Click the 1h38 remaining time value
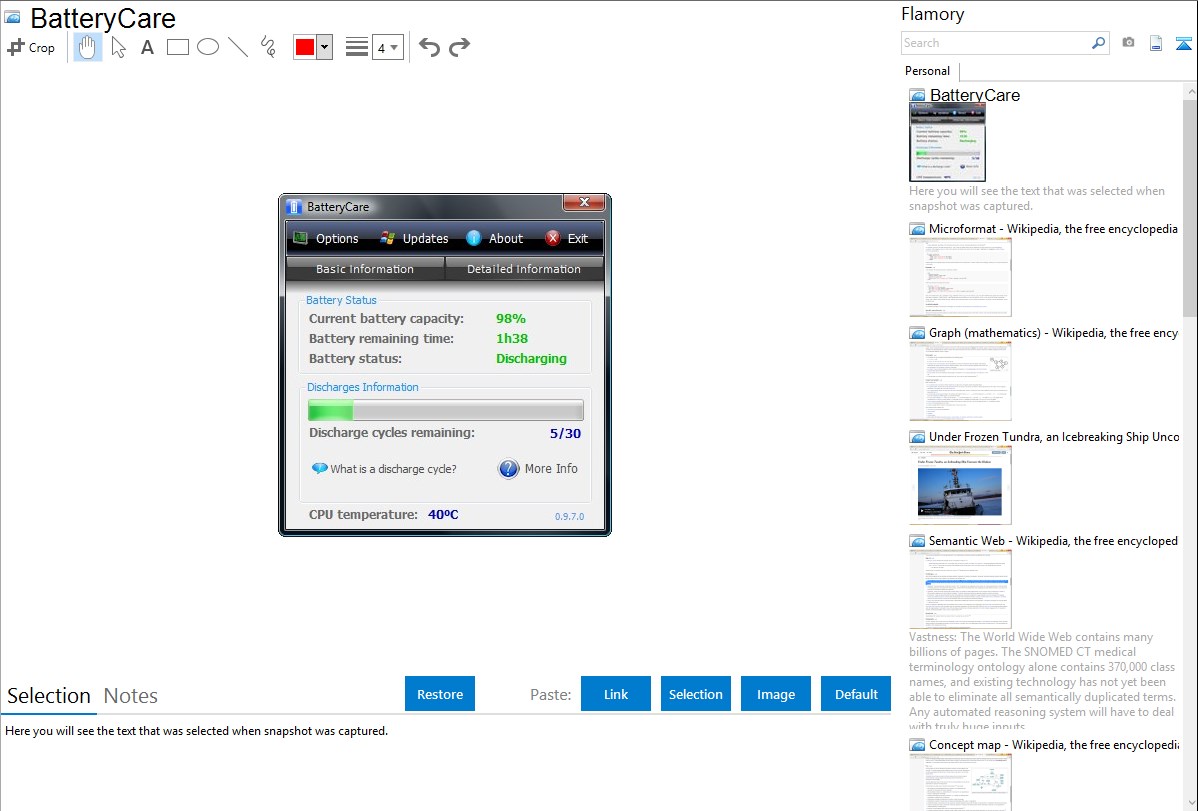 coord(512,339)
